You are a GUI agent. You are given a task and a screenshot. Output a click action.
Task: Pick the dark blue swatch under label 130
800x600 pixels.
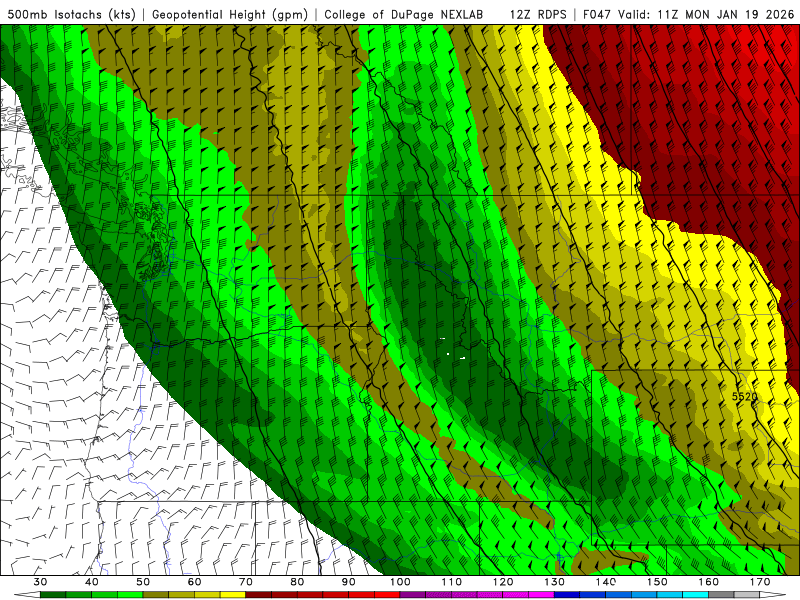click(567, 595)
